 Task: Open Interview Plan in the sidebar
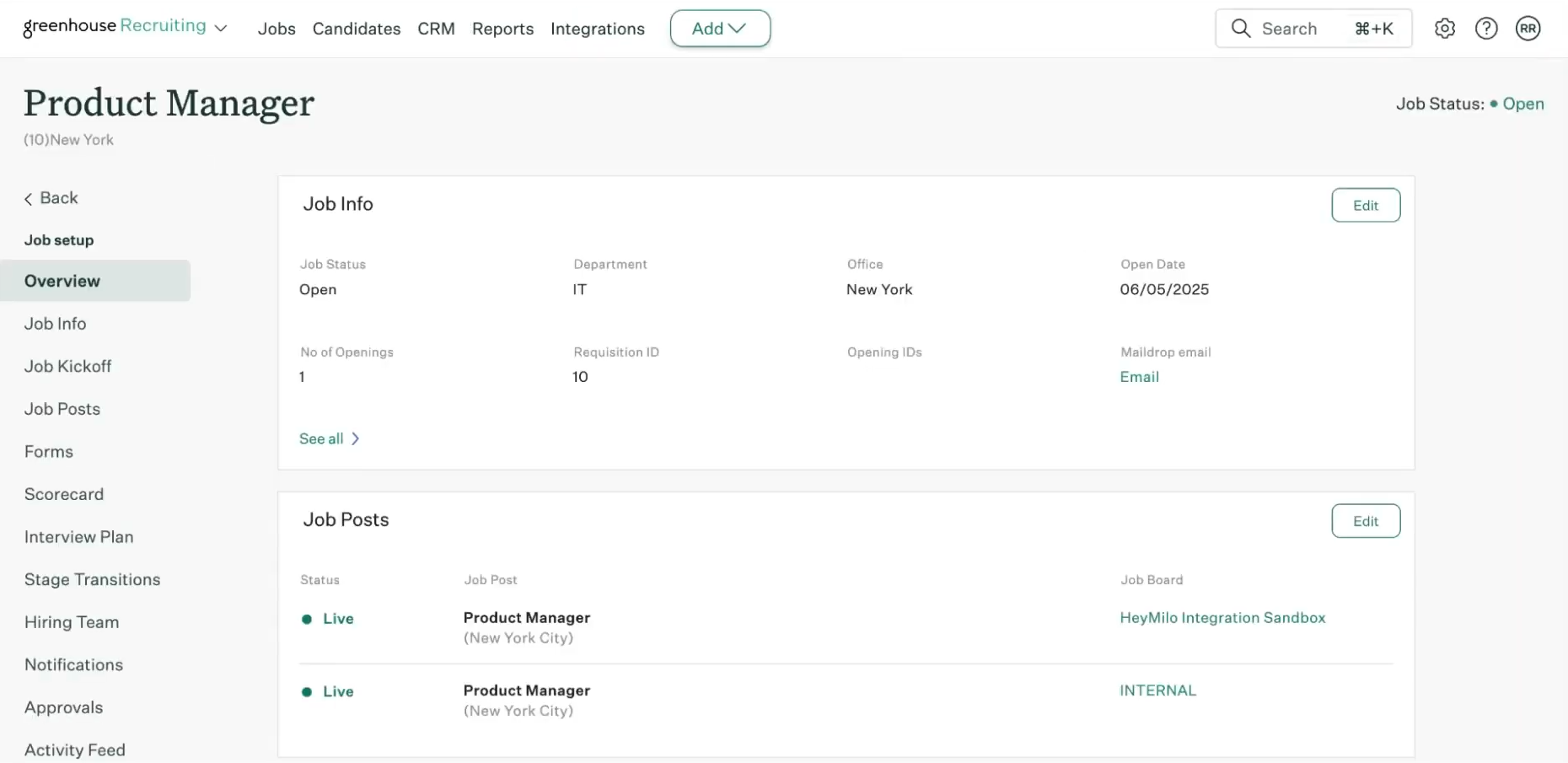78,537
